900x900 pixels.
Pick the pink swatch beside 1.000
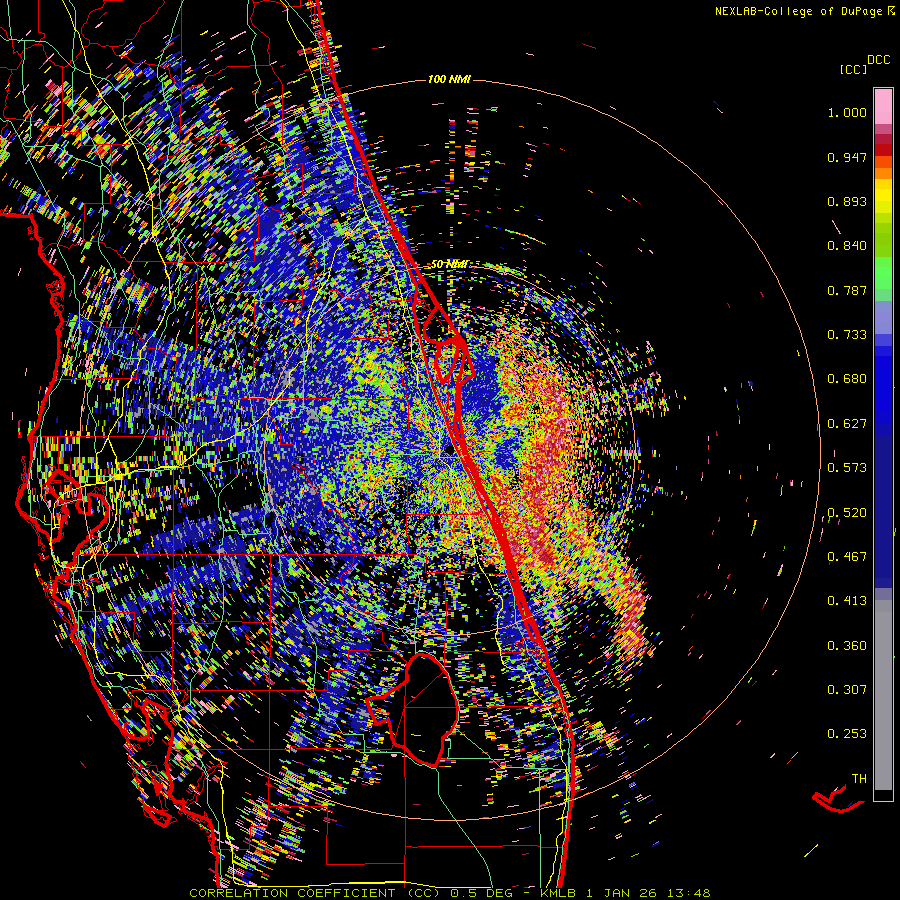pos(883,106)
